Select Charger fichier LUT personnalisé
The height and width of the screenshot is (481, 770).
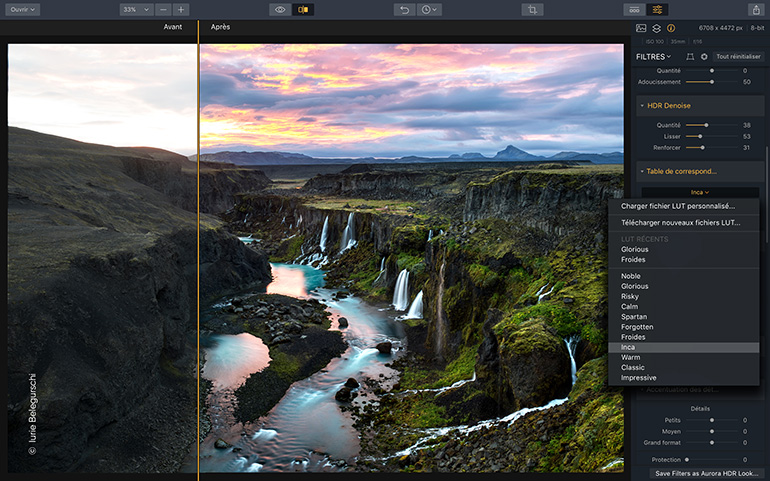pos(677,206)
